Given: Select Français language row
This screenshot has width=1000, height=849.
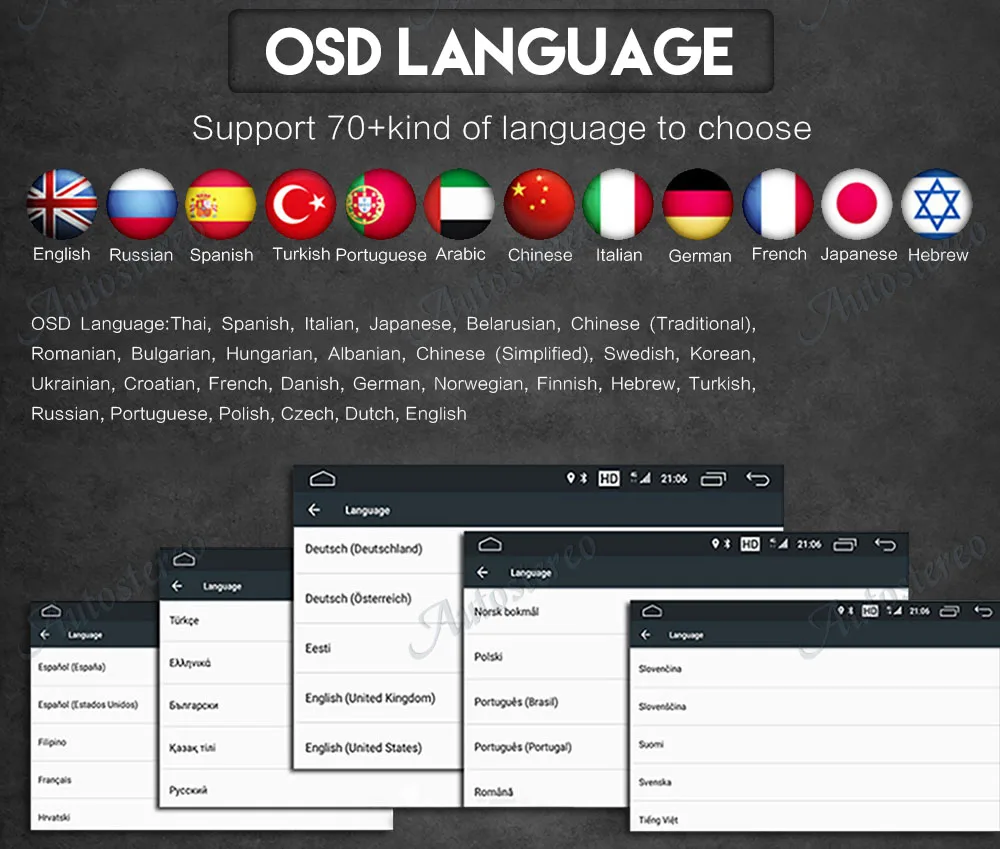Looking at the screenshot, I should pos(94,779).
